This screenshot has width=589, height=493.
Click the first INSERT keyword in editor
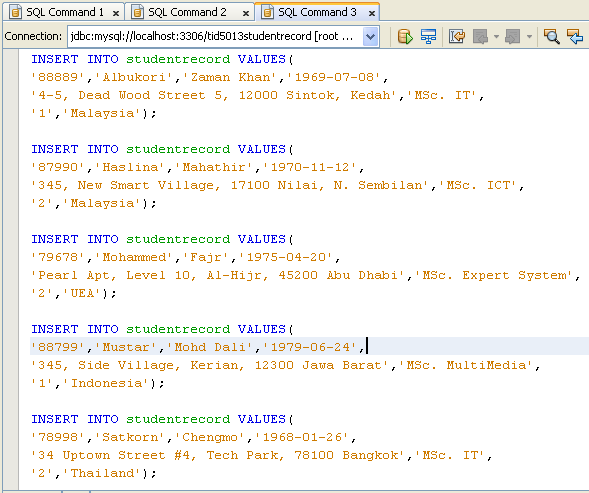click(x=54, y=59)
